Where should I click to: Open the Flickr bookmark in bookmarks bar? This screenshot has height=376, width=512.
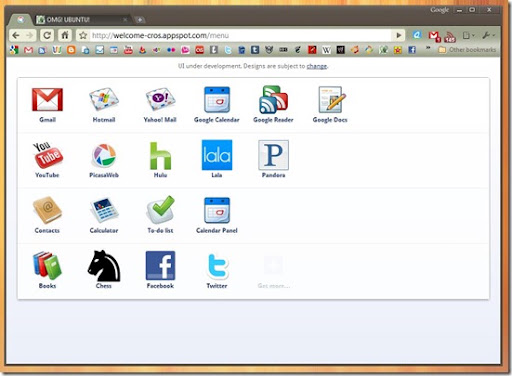[171, 50]
